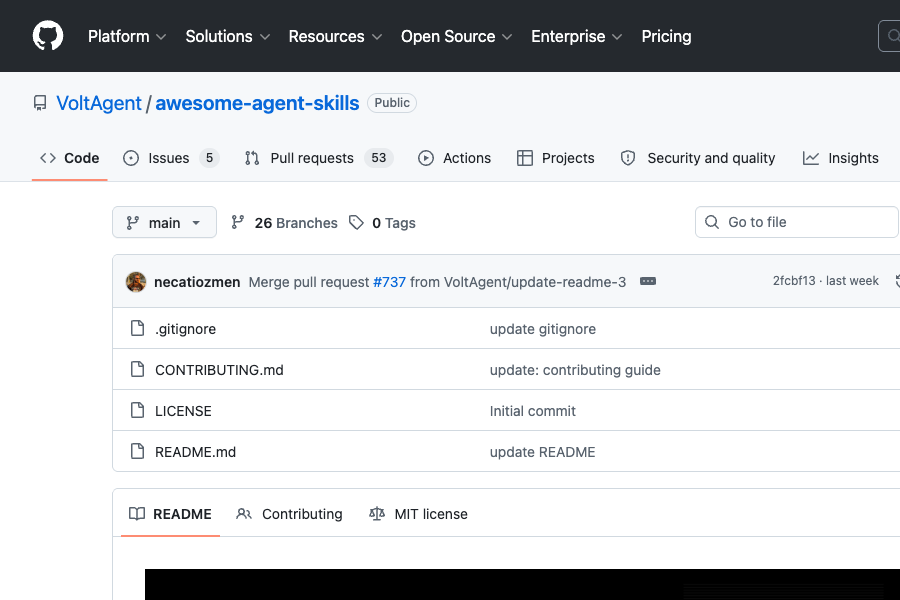Open the Merge pull request commit message
Screen dimensions: 900x600
437,282
